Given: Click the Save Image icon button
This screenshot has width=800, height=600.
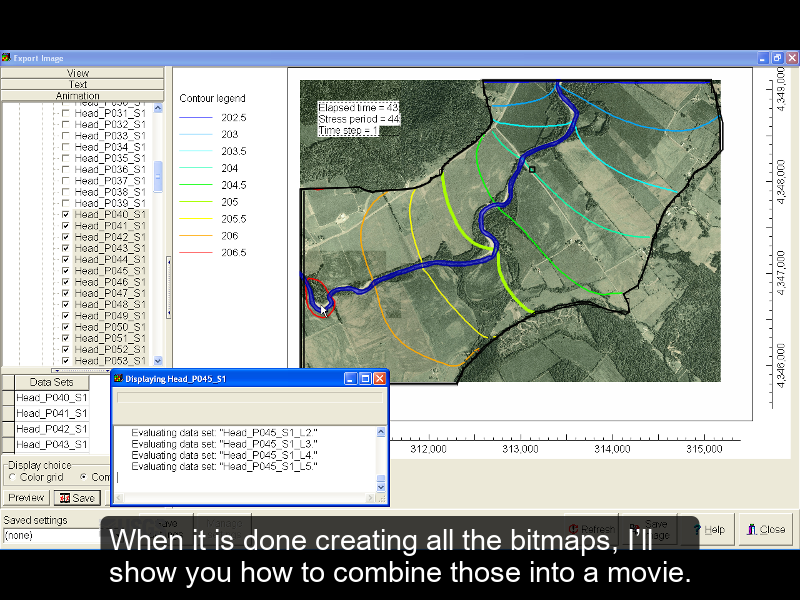Looking at the screenshot, I should click(636, 527).
